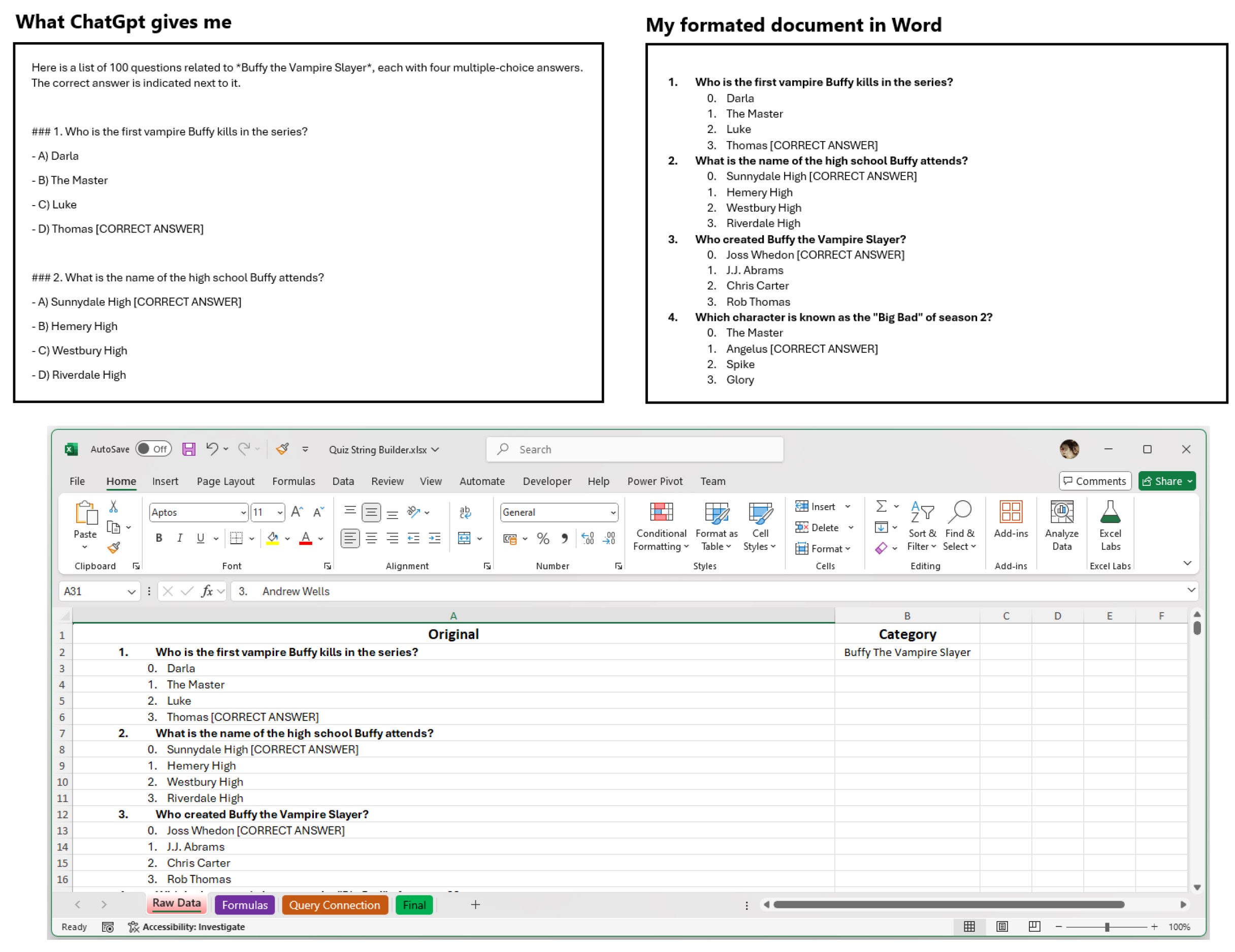The height and width of the screenshot is (952, 1235).
Task: Click the Merge & Center icon
Action: coord(464,538)
